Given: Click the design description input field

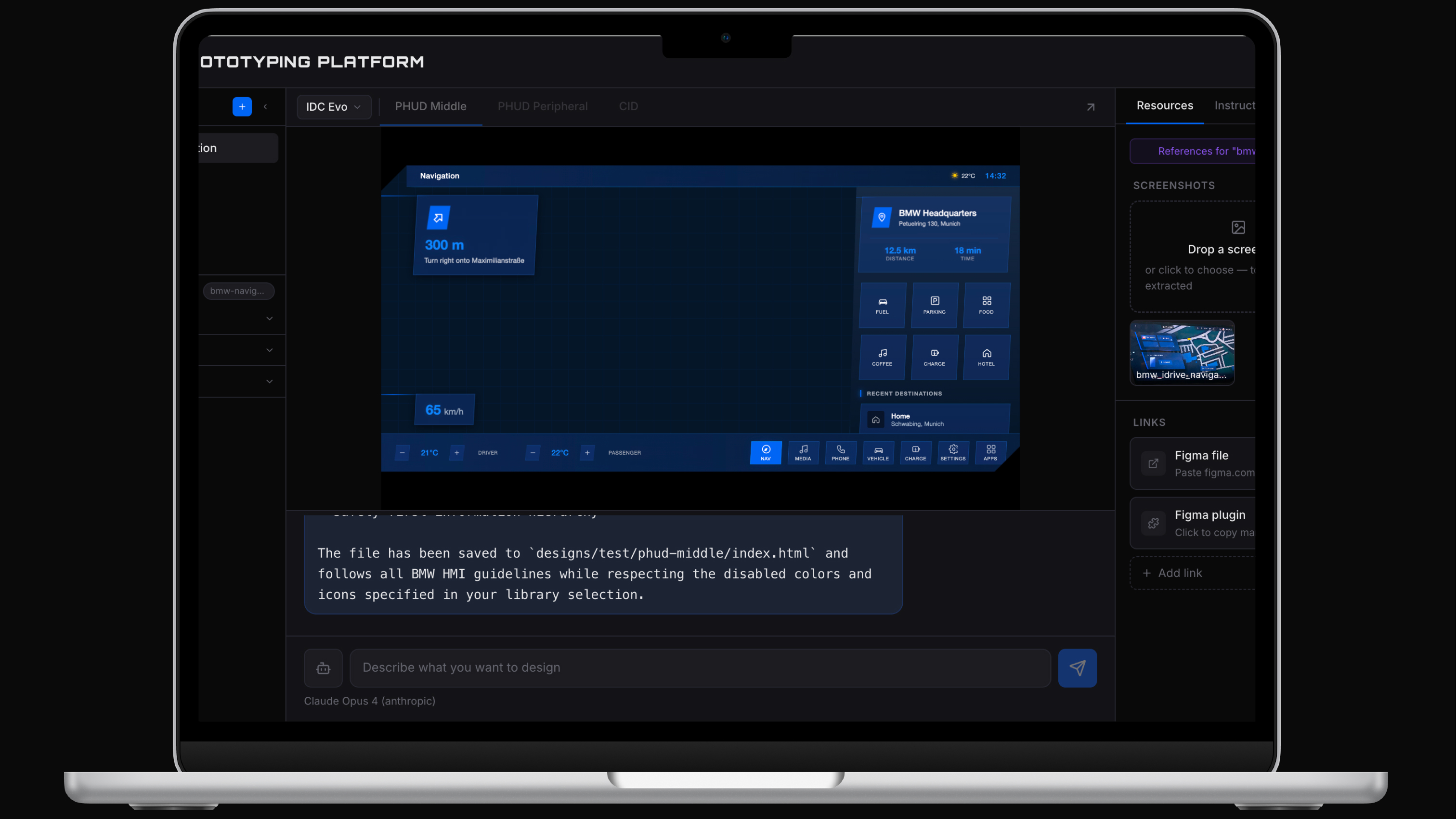Looking at the screenshot, I should coord(700,668).
